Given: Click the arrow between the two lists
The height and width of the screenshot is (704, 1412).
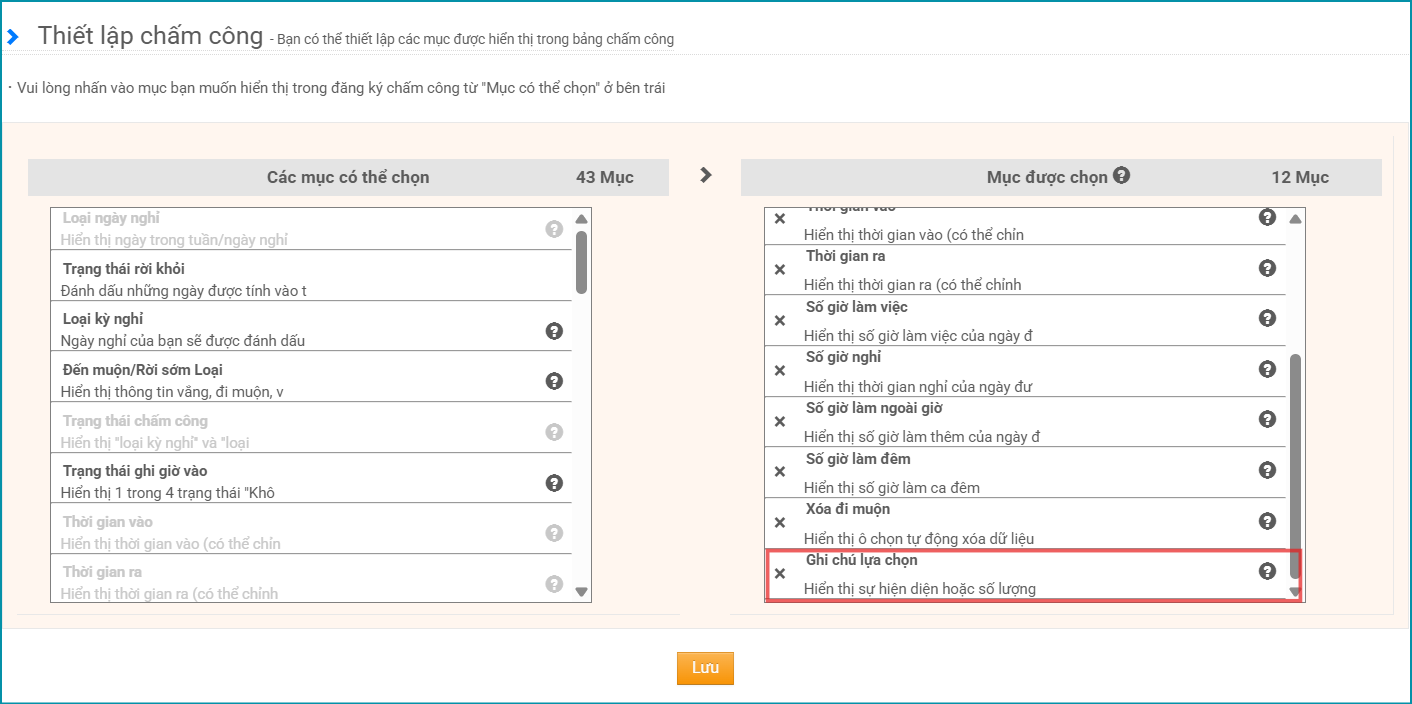Looking at the screenshot, I should click(706, 175).
